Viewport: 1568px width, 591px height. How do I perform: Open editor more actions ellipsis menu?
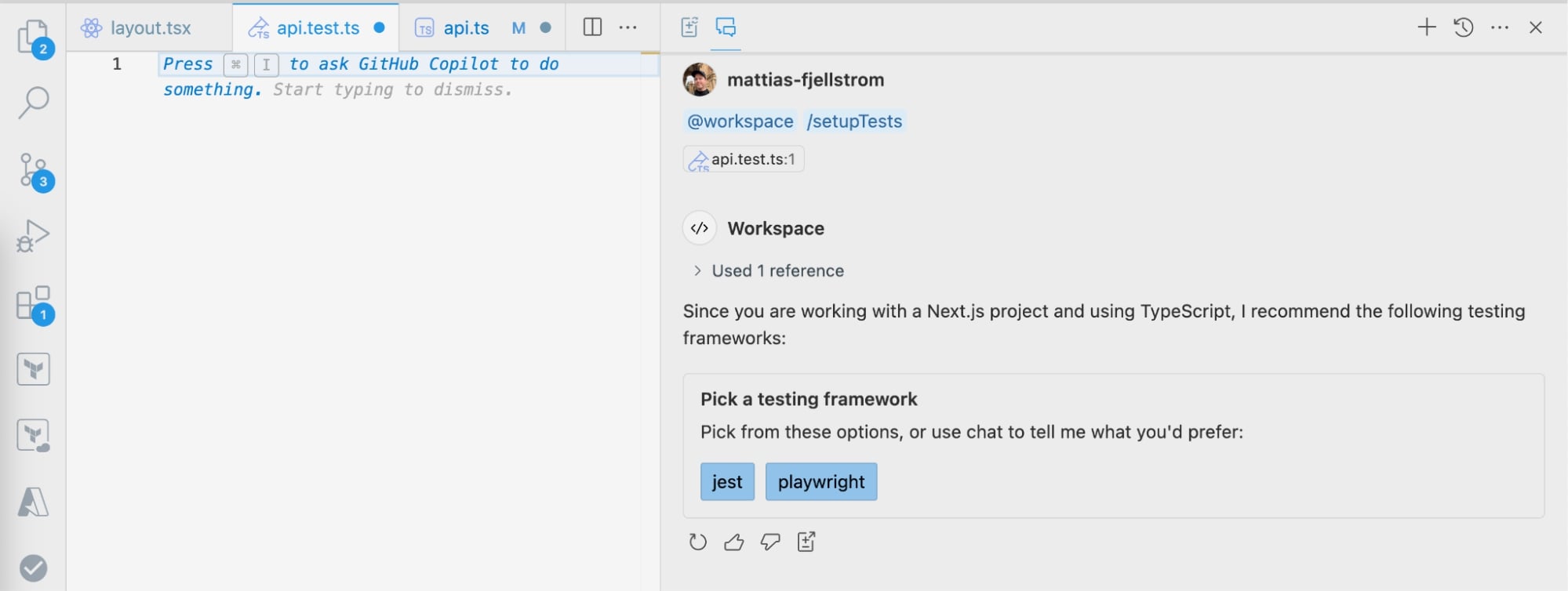coord(628,28)
